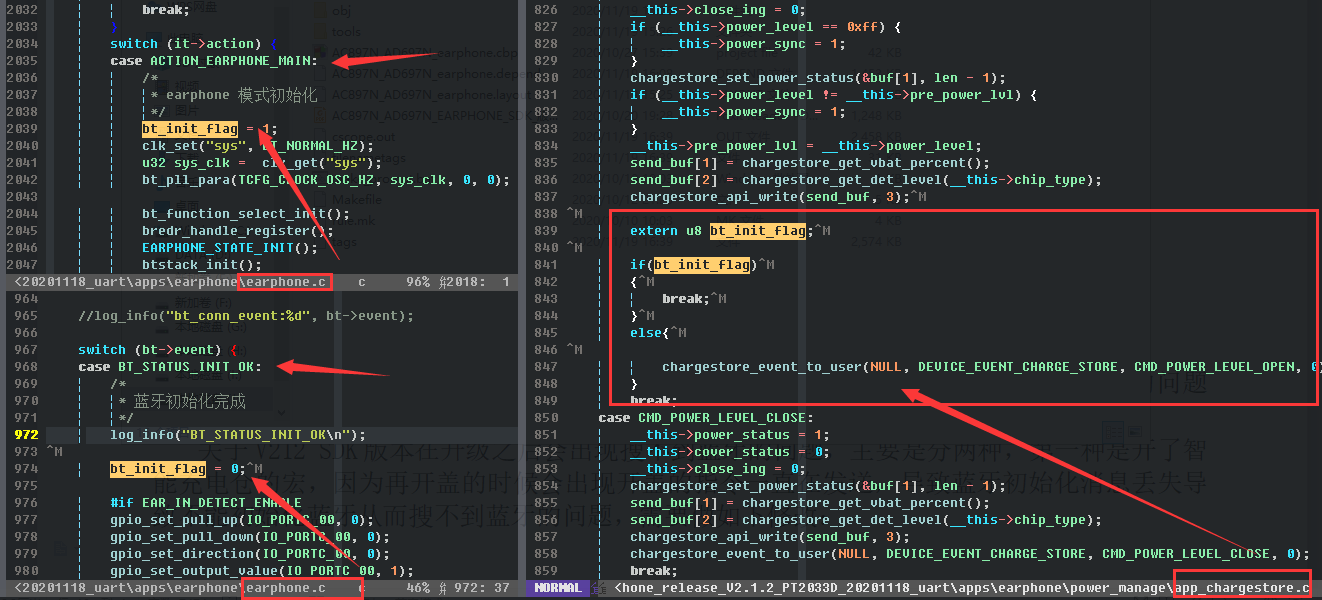Click chargestore_api_write(send_buf, 3) on line 837
Viewport: 1322px width, 600px height.
pyautogui.click(x=770, y=197)
